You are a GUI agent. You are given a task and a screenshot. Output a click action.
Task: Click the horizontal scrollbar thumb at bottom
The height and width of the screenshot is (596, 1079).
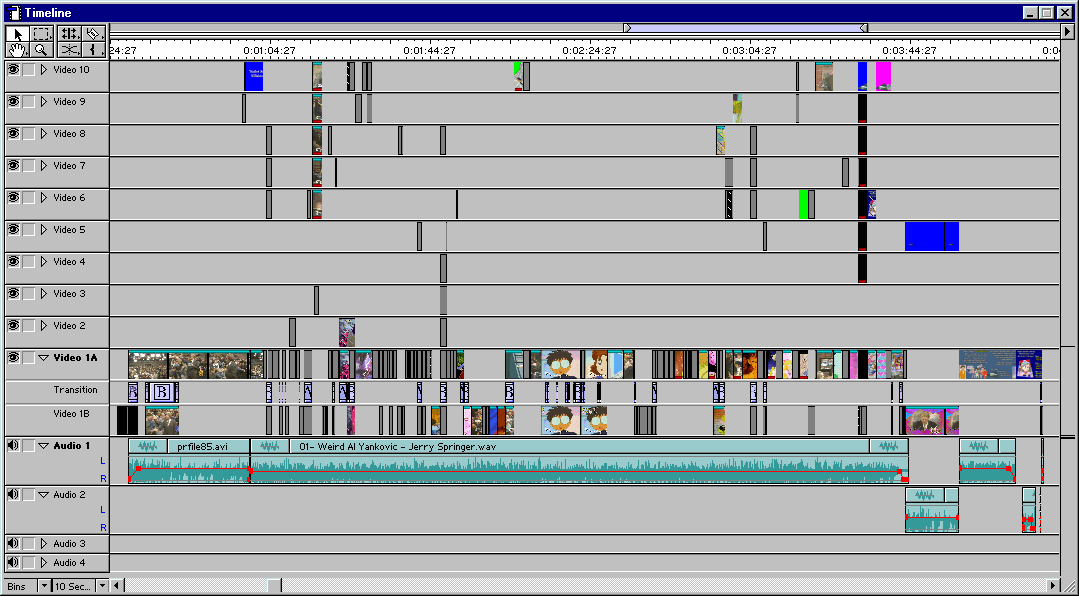(x=274, y=586)
